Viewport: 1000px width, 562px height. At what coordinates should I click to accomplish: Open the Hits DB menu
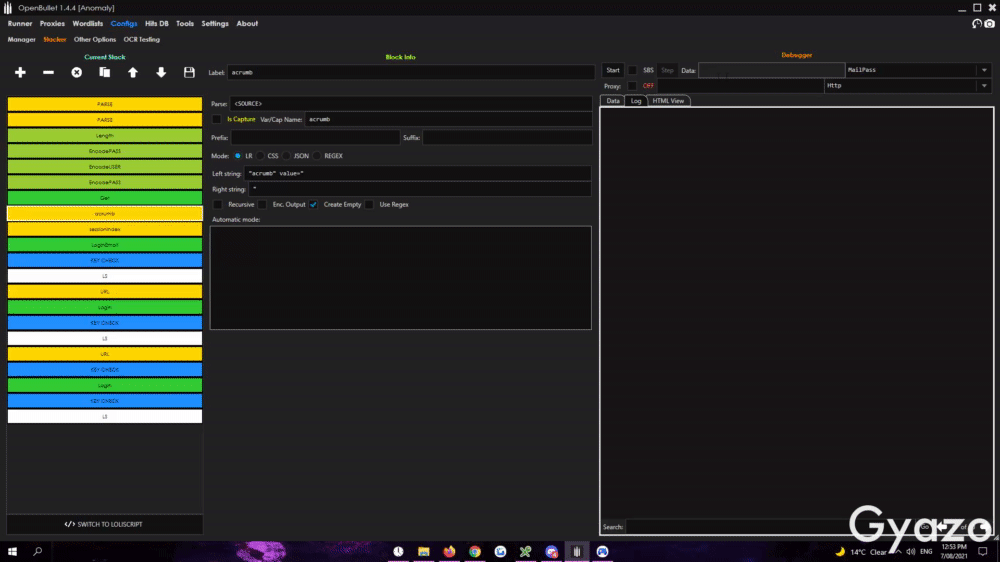coord(157,24)
